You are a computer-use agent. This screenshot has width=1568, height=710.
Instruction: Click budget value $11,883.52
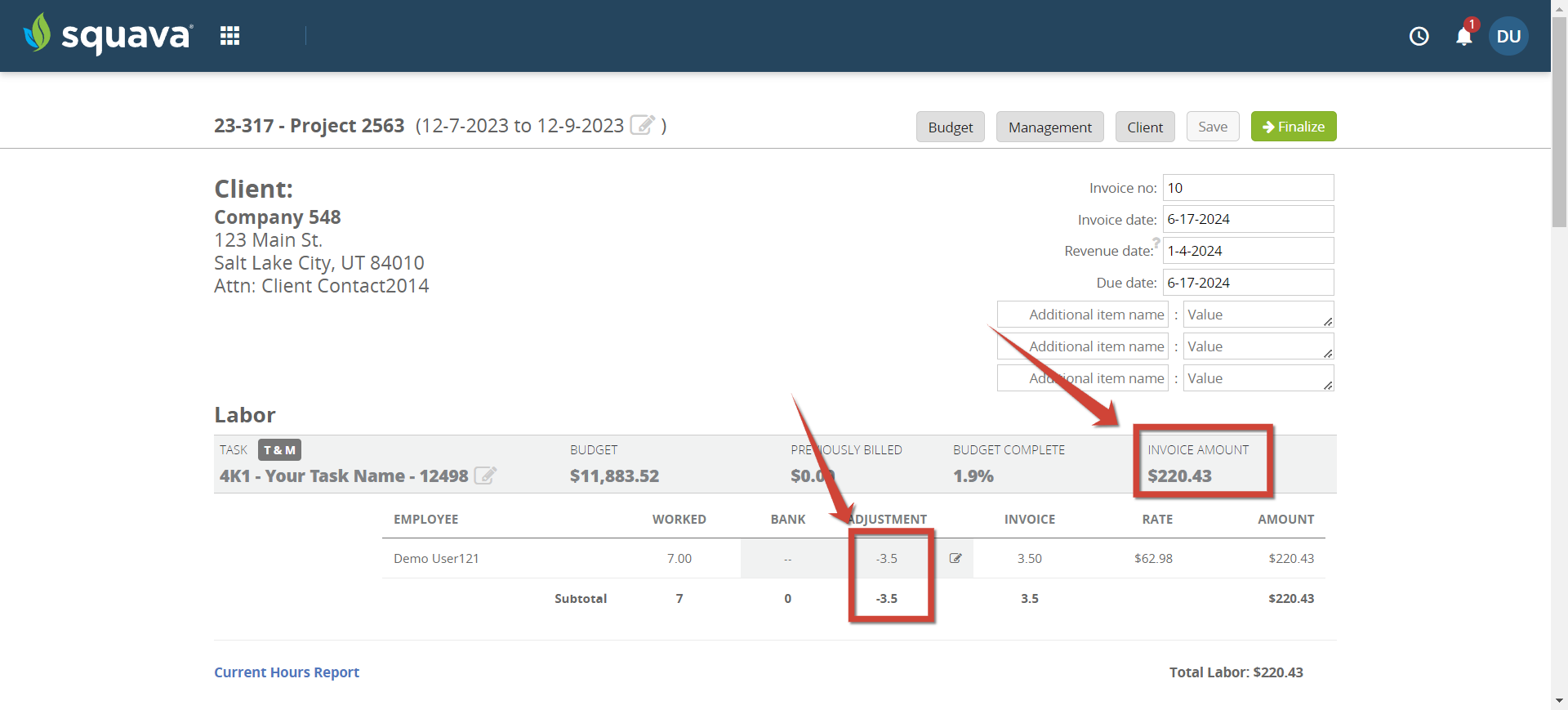[614, 476]
